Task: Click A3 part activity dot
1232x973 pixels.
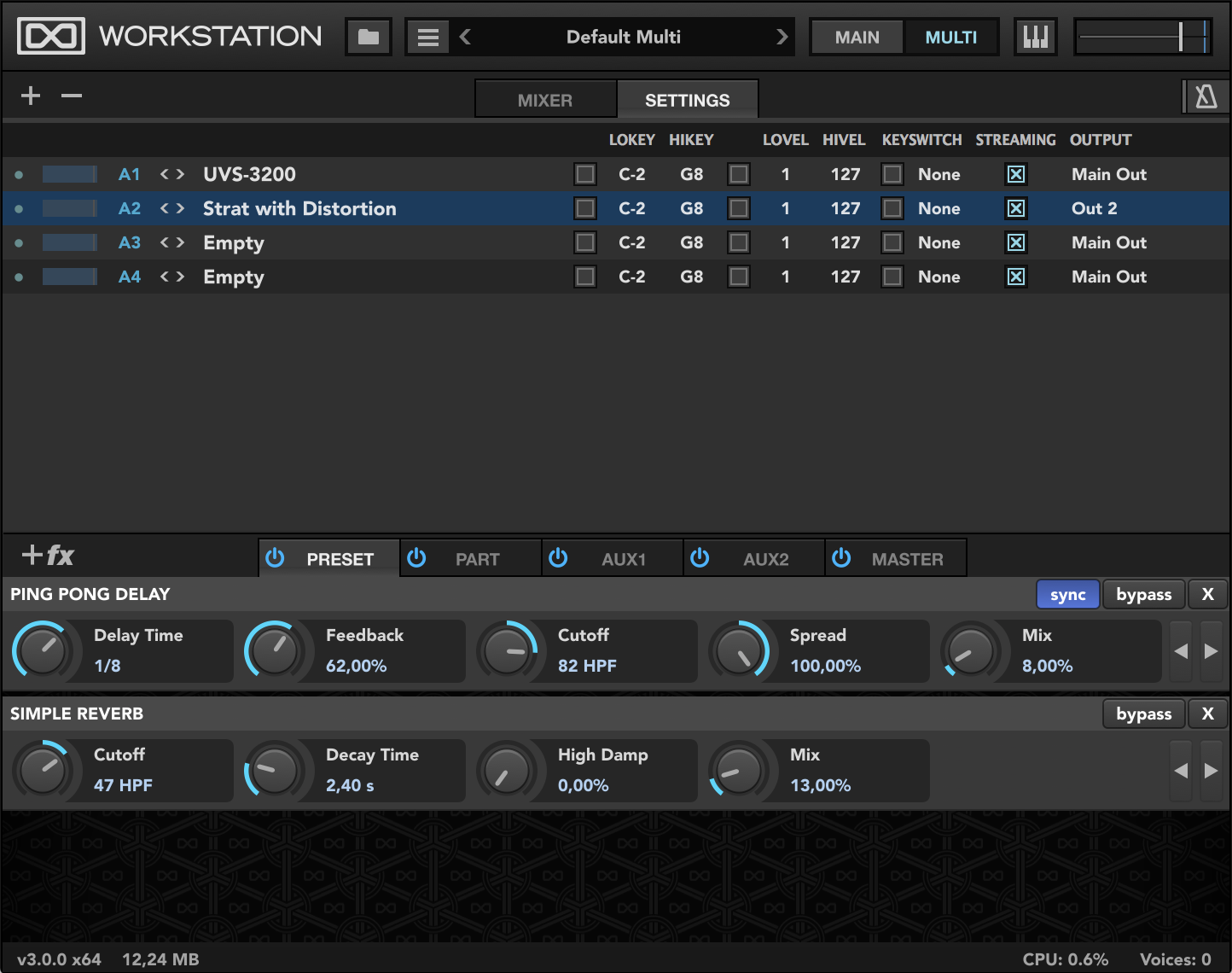Action: (19, 243)
